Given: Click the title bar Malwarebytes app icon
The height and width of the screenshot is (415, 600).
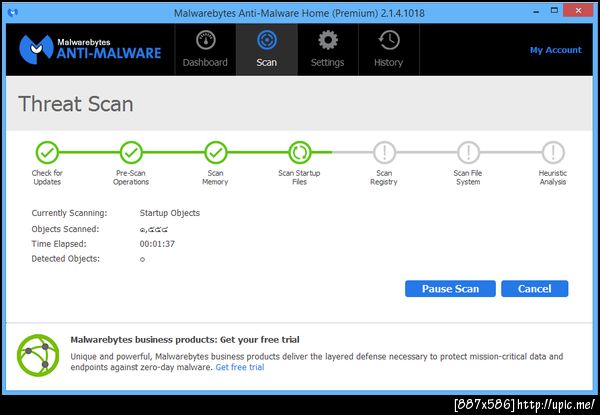Looking at the screenshot, I should (x=13, y=13).
